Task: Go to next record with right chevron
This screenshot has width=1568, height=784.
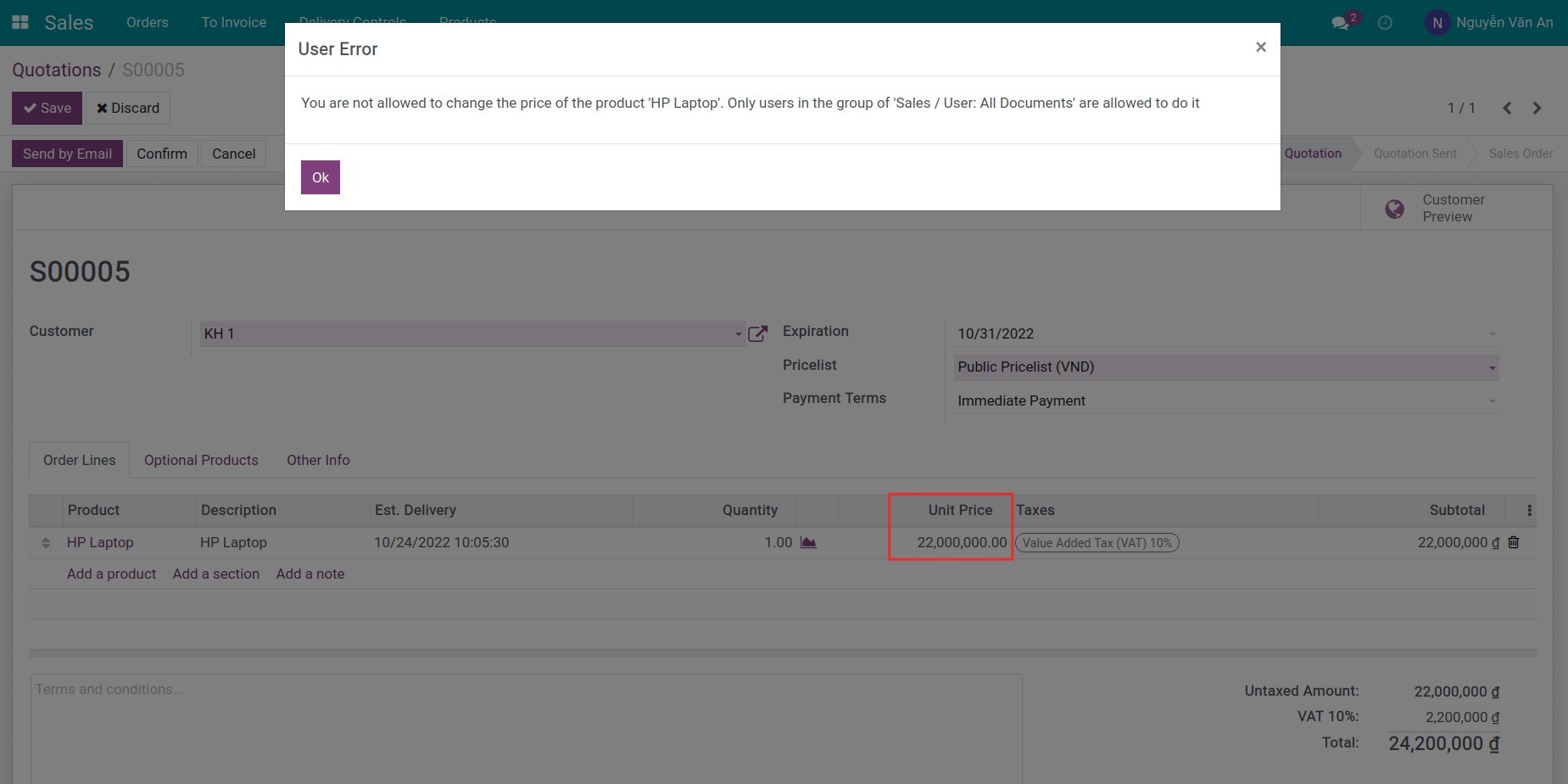Action: [1536, 108]
